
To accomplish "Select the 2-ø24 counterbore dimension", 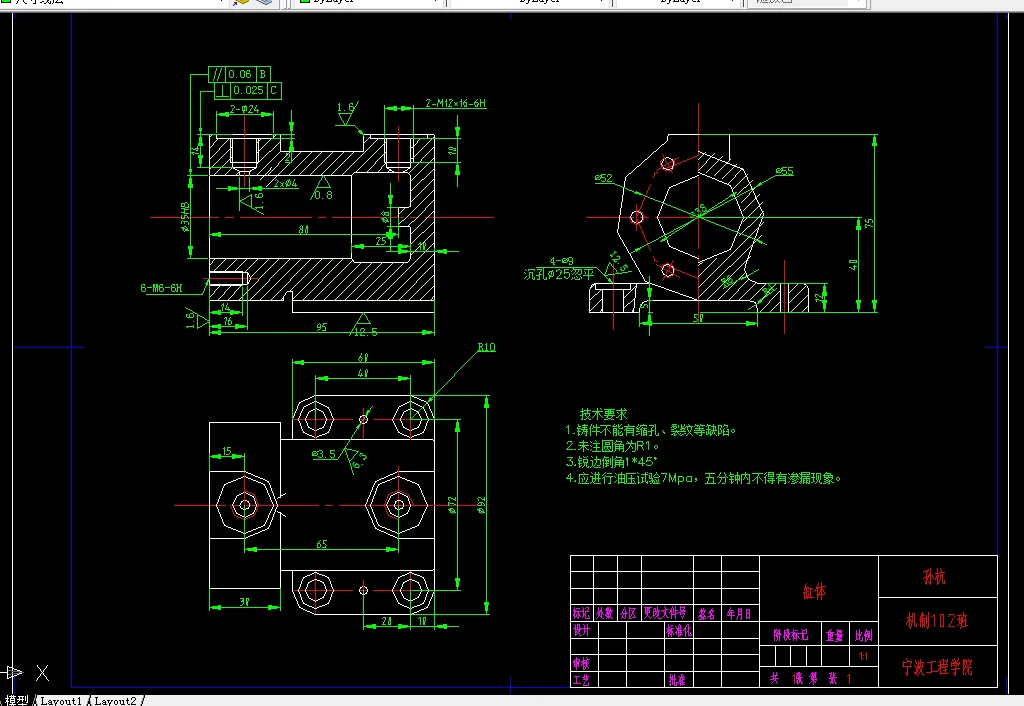I will tap(244, 109).
